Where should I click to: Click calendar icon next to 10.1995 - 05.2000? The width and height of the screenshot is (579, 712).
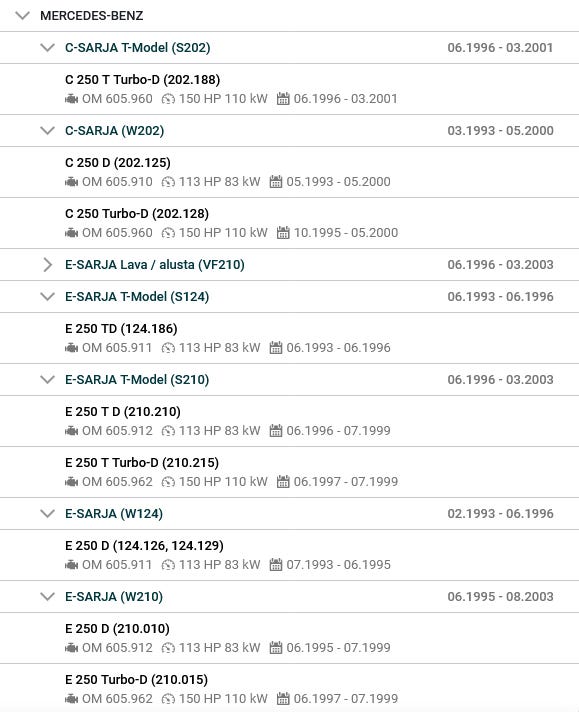click(x=283, y=233)
